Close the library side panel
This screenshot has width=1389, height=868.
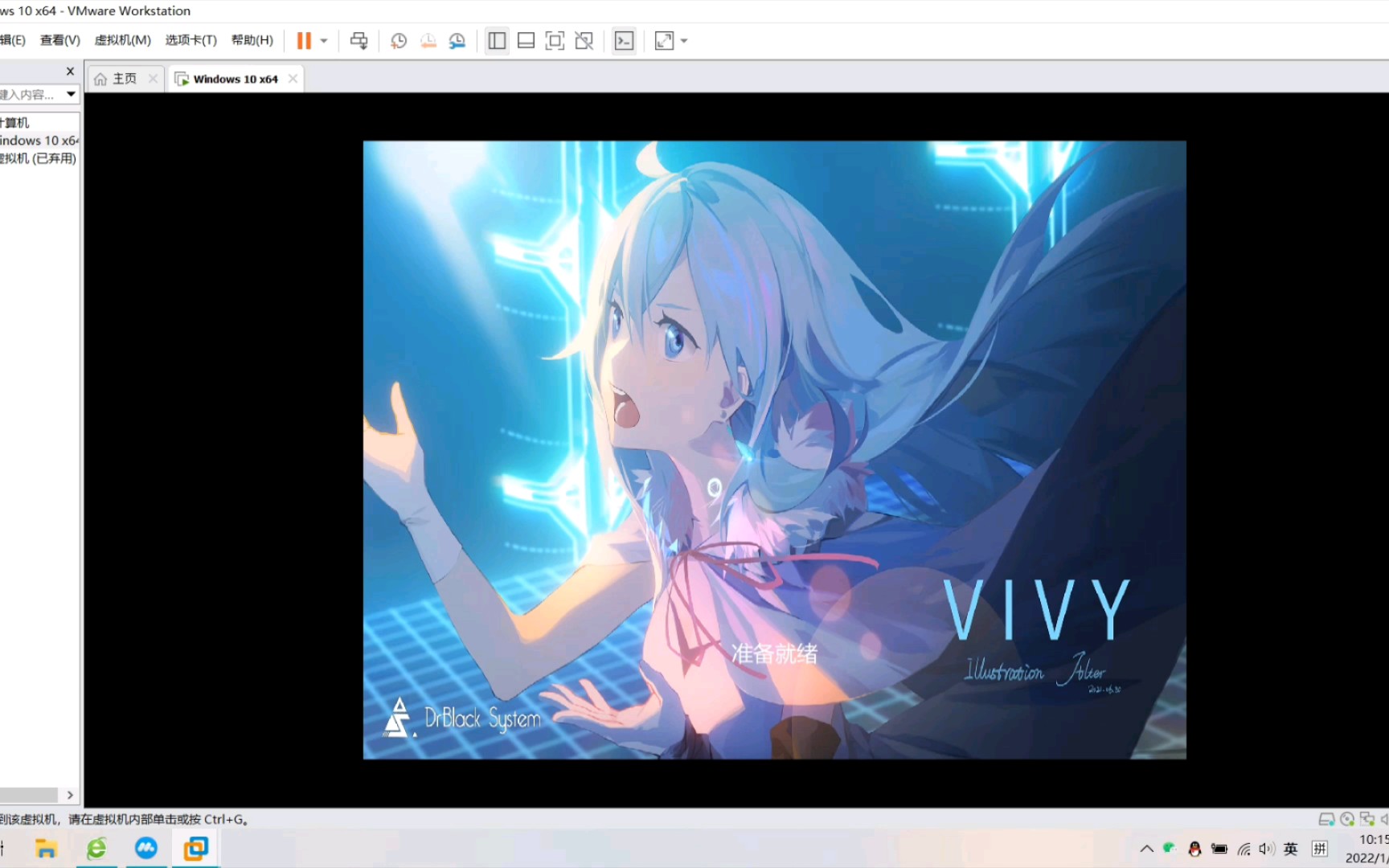(70, 72)
